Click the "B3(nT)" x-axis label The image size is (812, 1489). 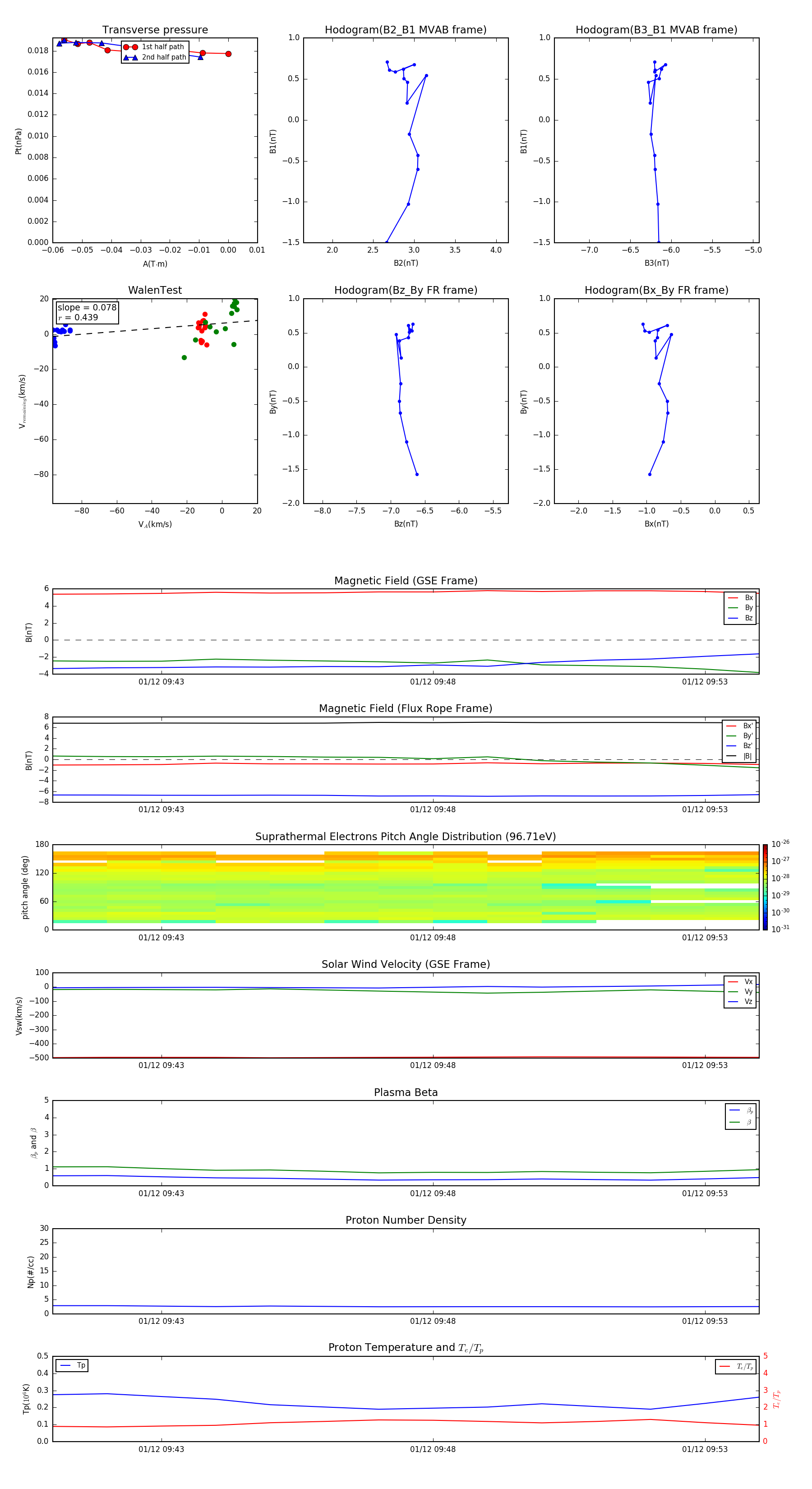(656, 263)
